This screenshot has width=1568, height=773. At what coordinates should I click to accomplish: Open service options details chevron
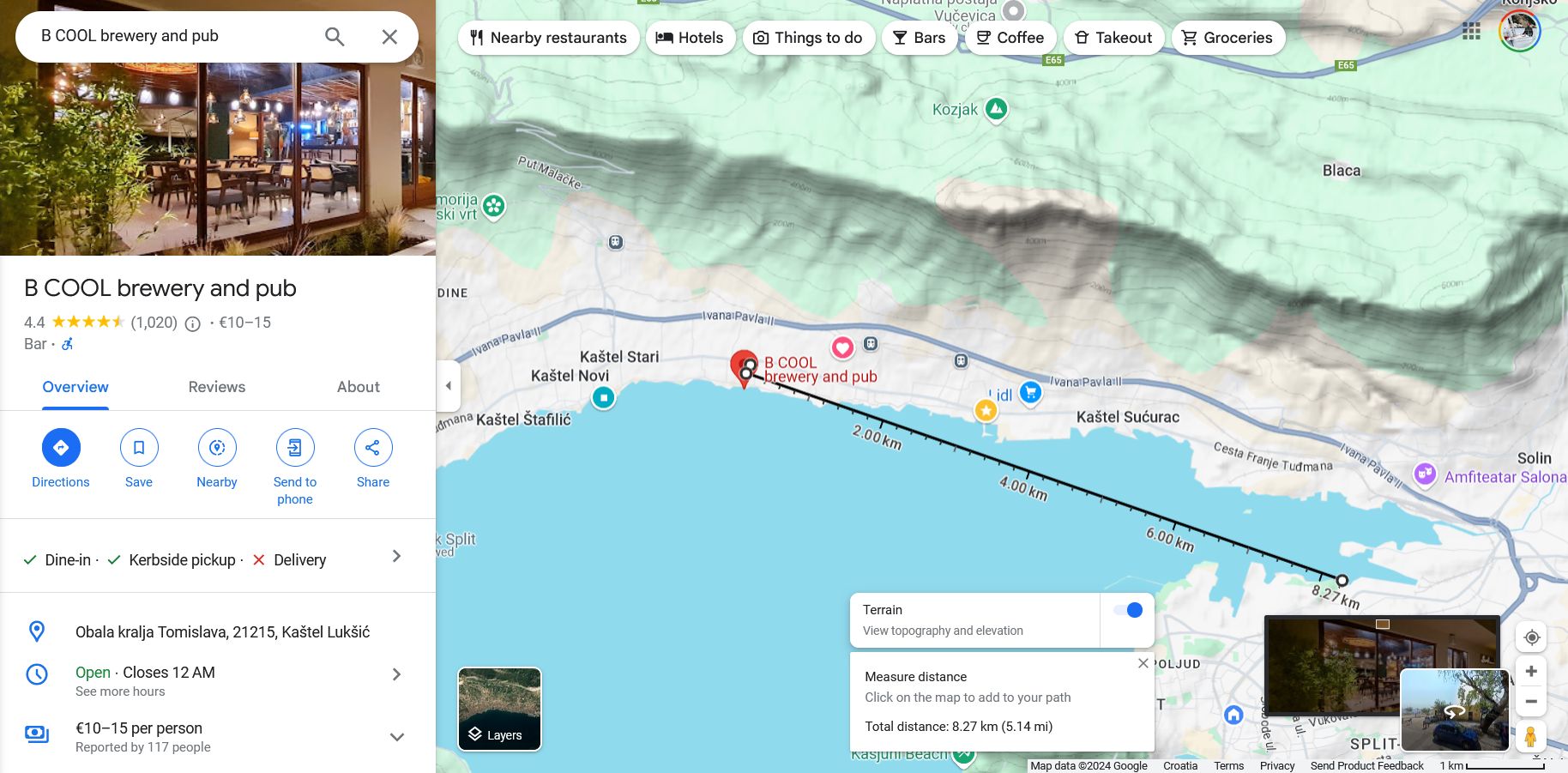click(396, 557)
